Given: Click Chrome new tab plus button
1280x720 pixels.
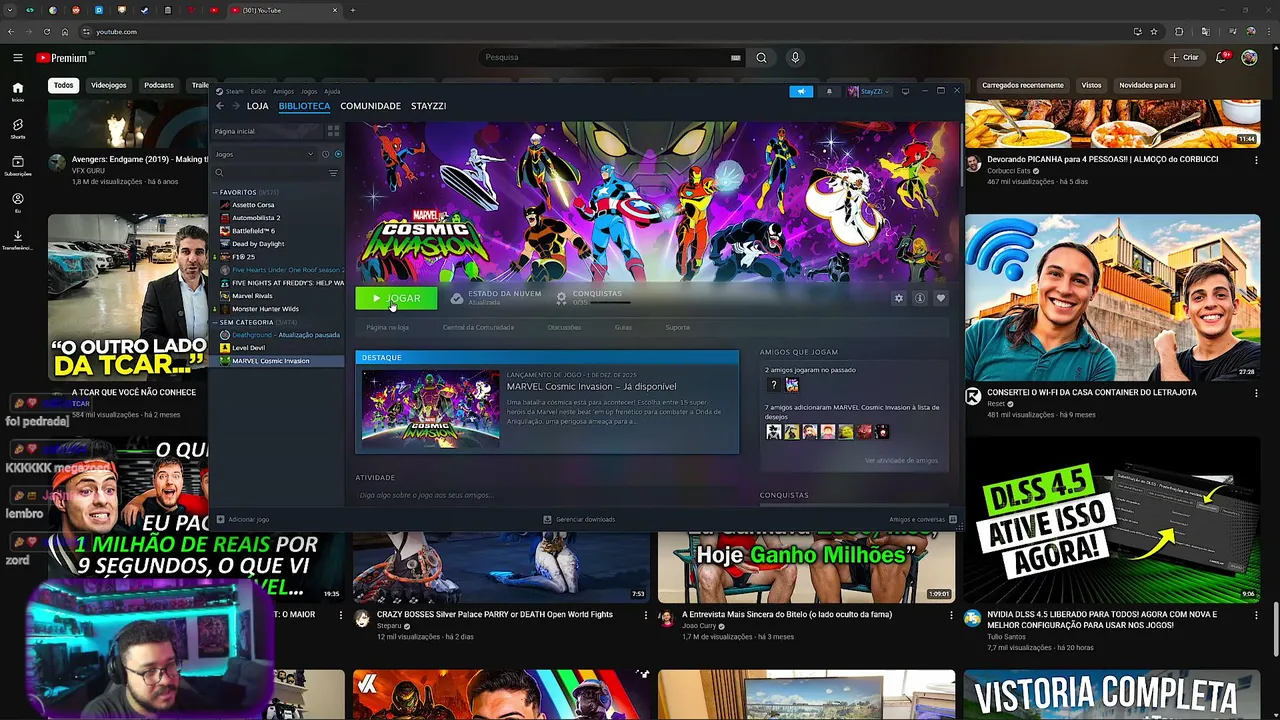Looking at the screenshot, I should coord(352,10).
